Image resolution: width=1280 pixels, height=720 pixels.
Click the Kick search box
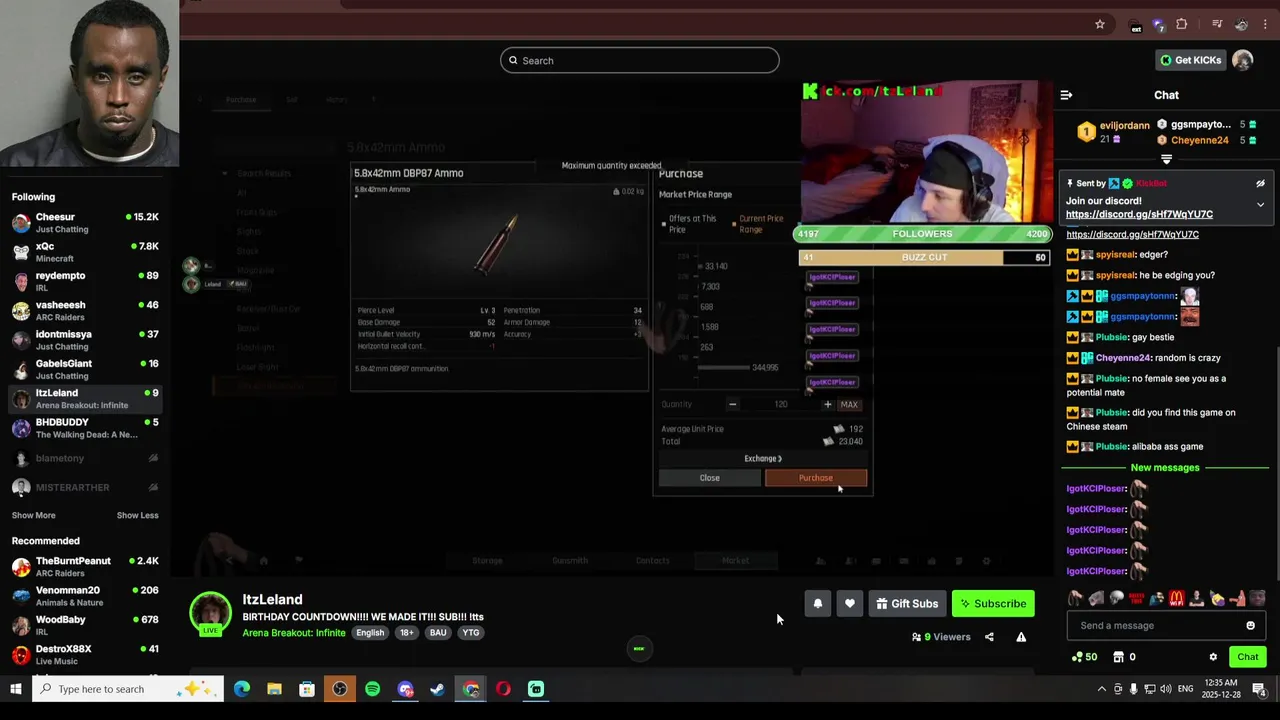tap(640, 60)
